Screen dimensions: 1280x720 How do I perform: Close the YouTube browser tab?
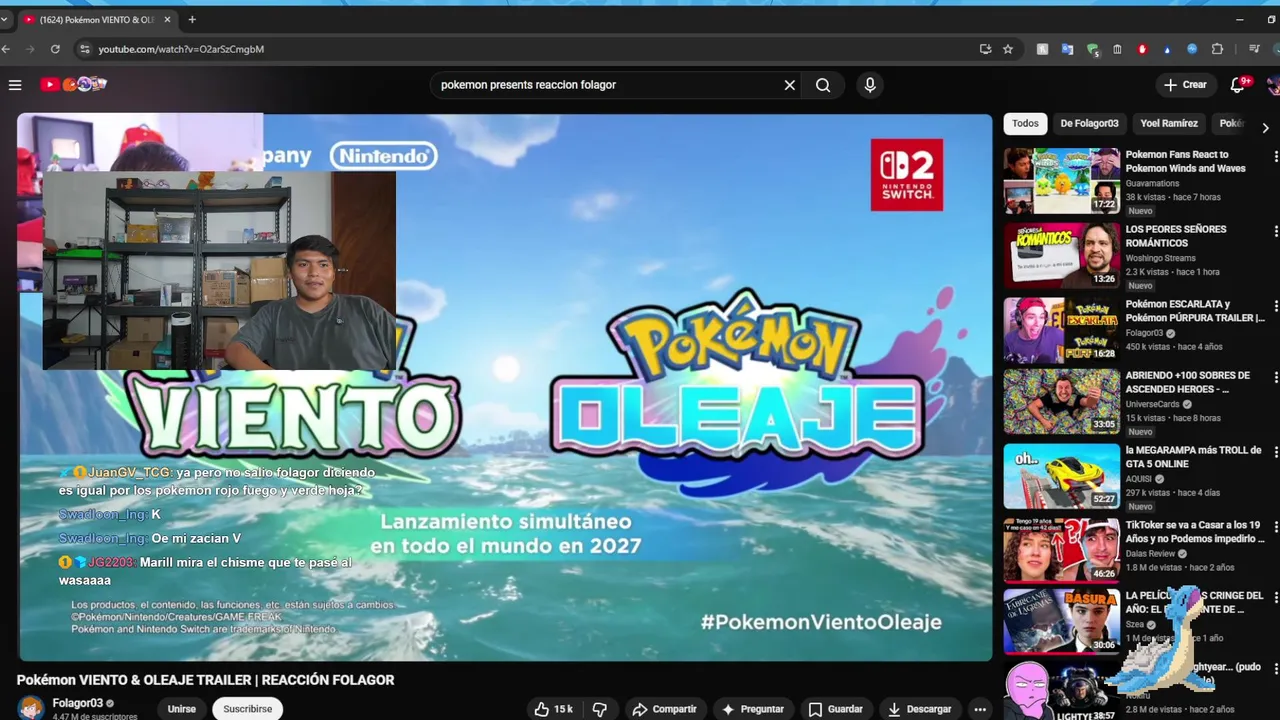(x=167, y=19)
